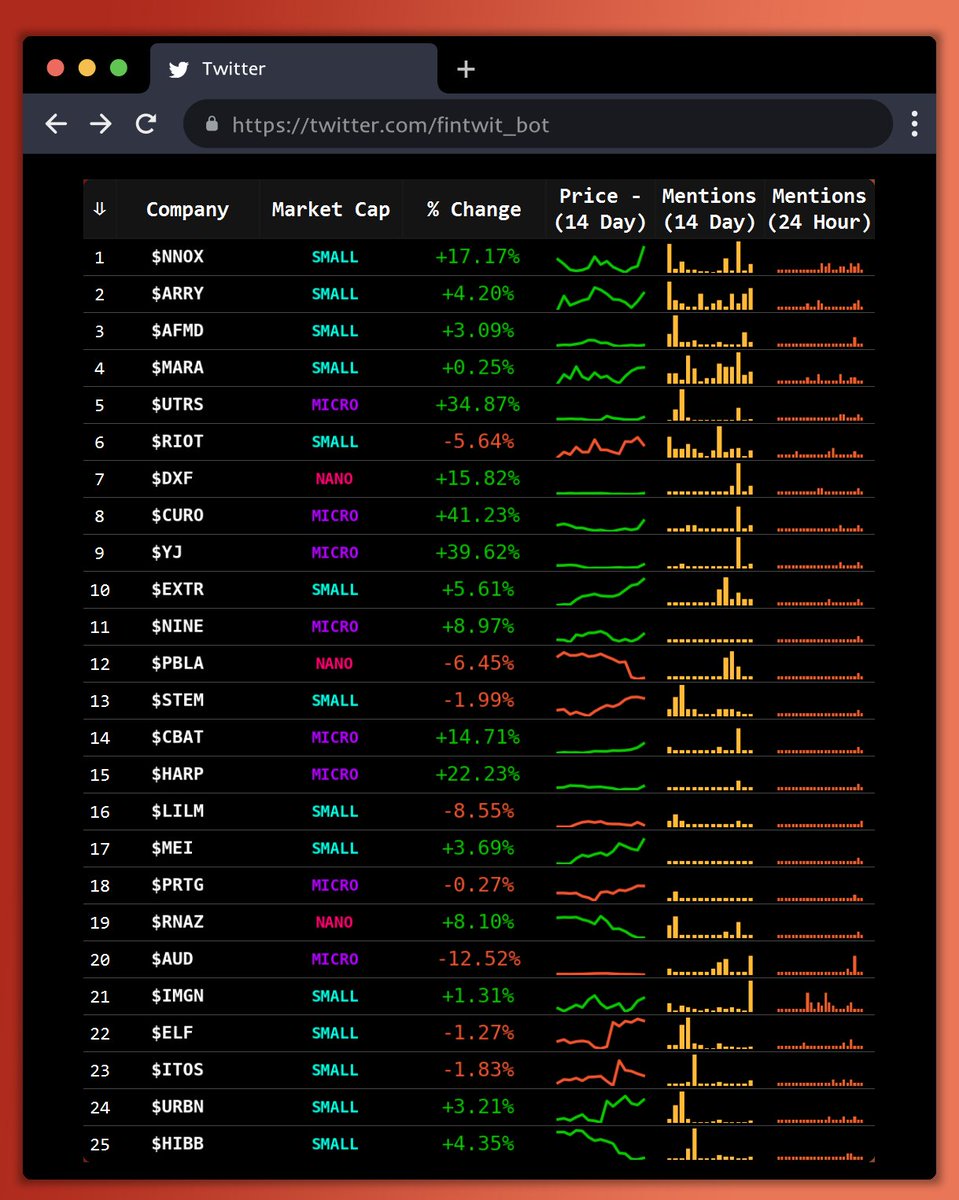Click the $ARRY 14-day mentions bar chart

point(710,295)
